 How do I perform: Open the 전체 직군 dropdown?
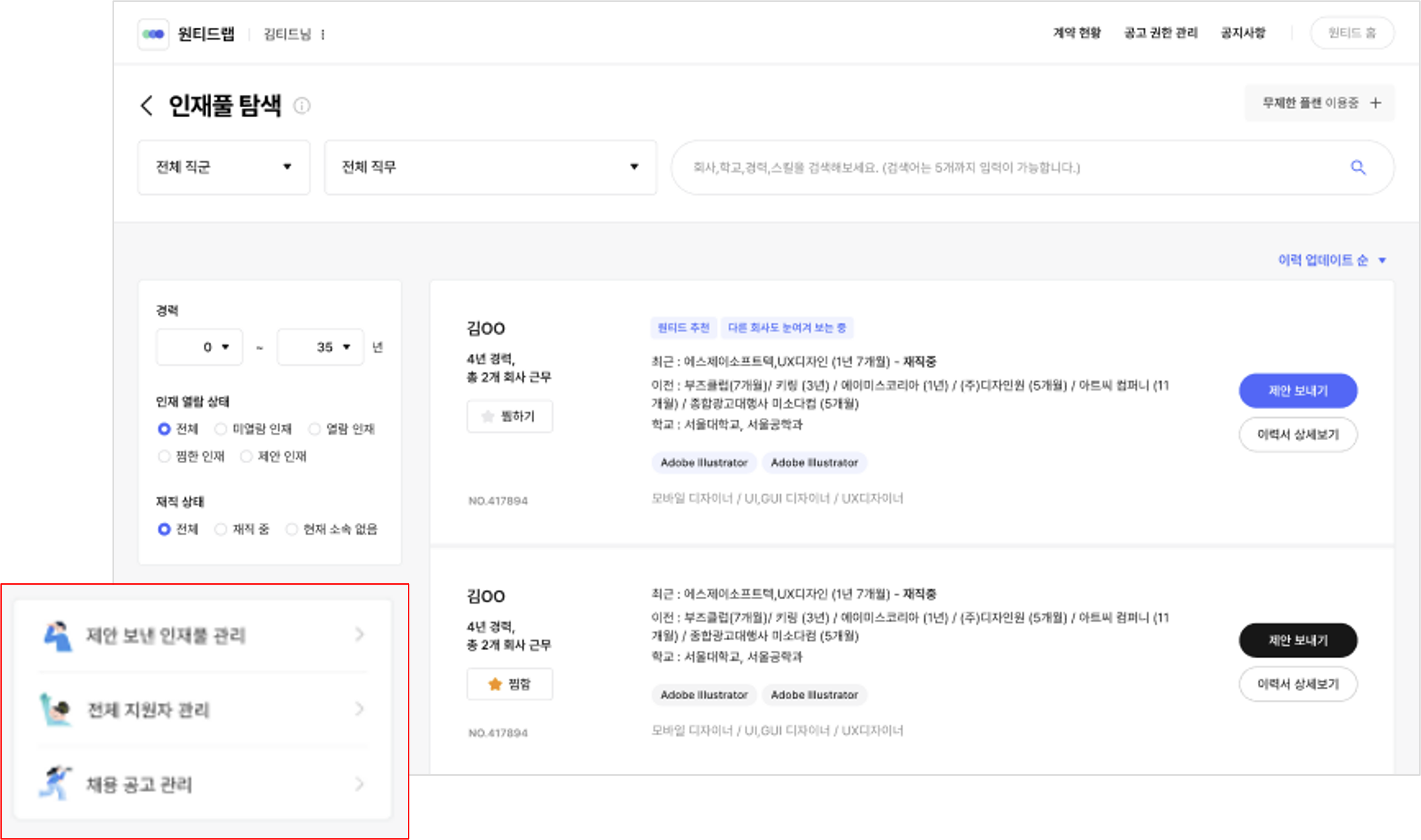tap(224, 167)
